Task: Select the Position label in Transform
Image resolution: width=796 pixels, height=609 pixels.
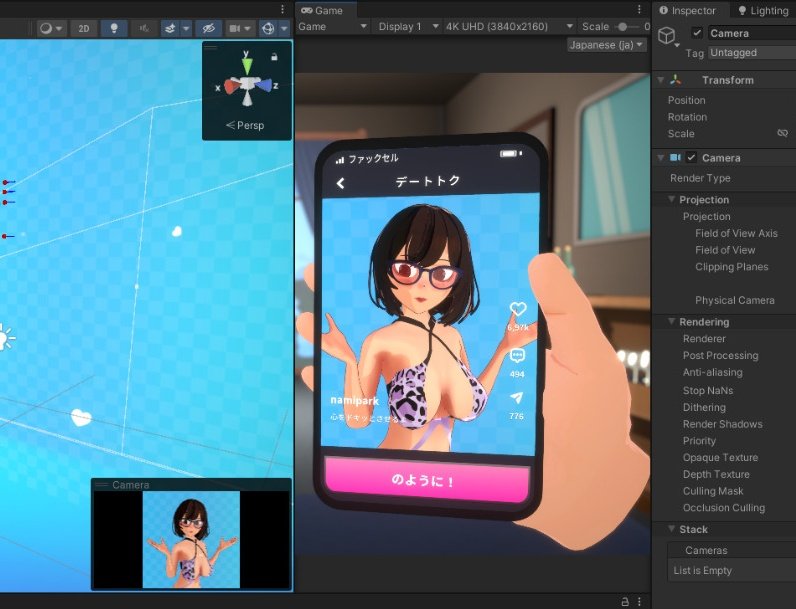Action: click(x=686, y=100)
